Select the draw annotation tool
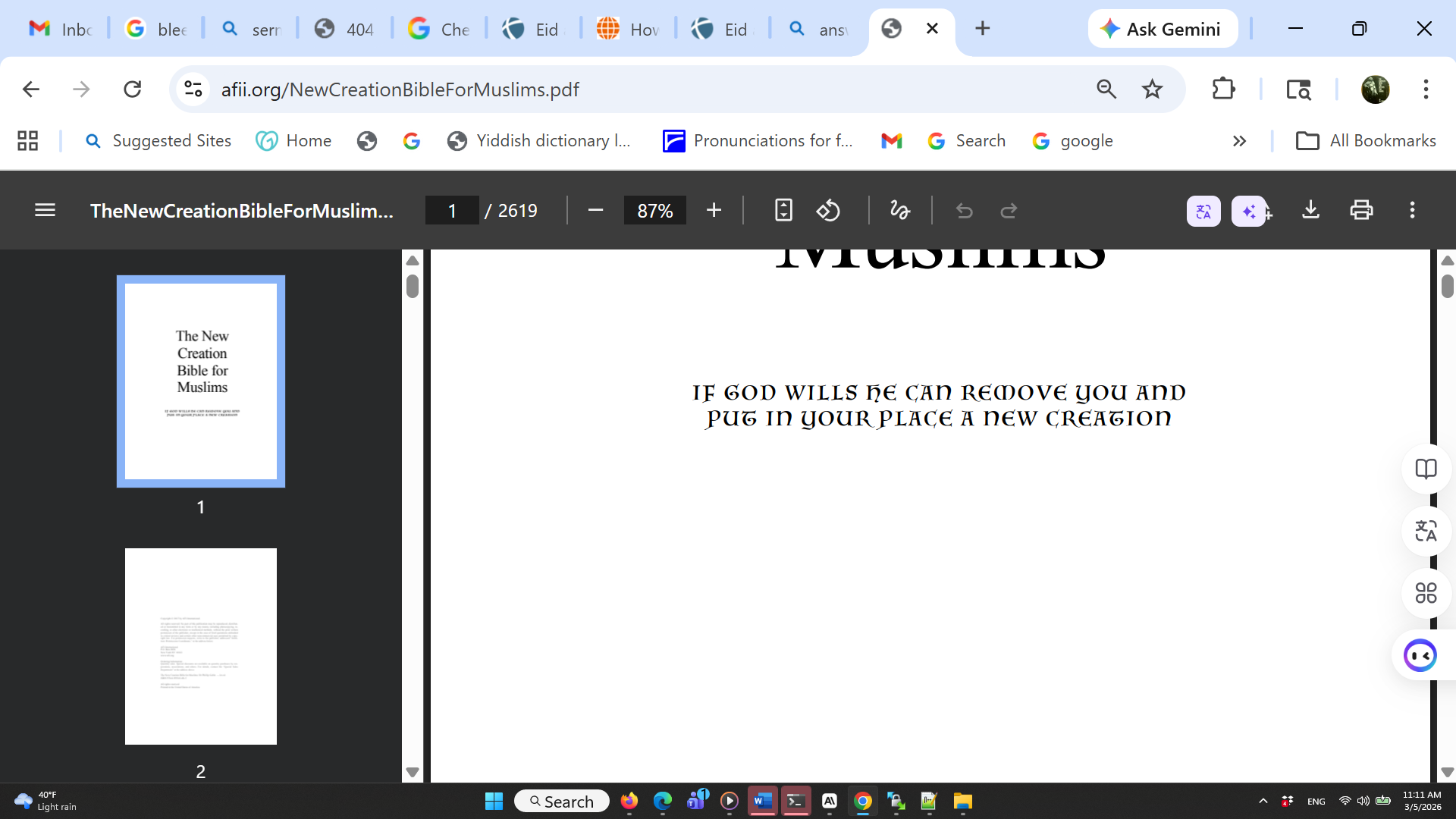Image resolution: width=1456 pixels, height=819 pixels. (900, 210)
